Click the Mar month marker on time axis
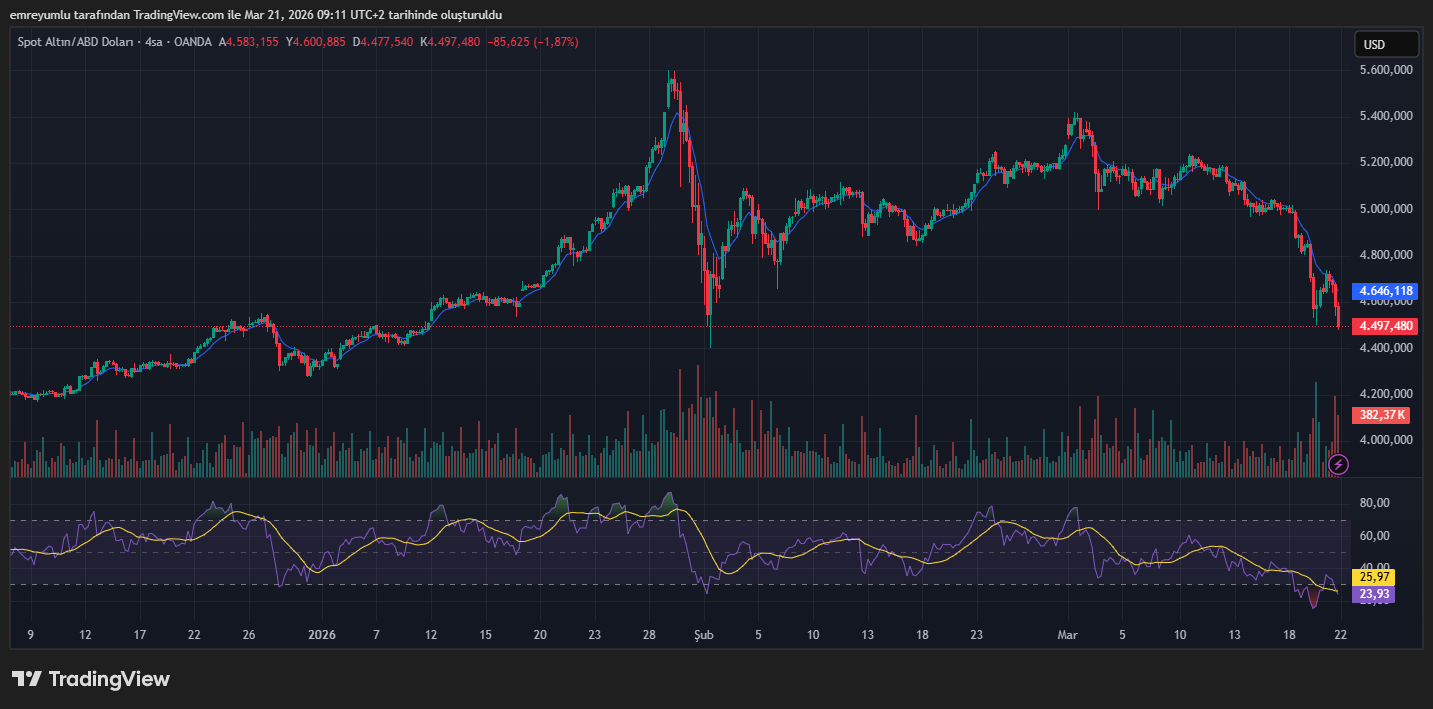This screenshot has width=1433, height=709. click(x=1068, y=634)
